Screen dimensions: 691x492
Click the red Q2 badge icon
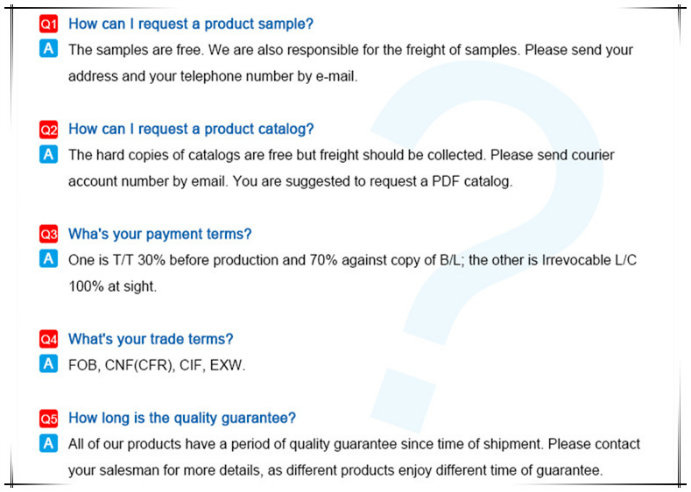coord(48,129)
